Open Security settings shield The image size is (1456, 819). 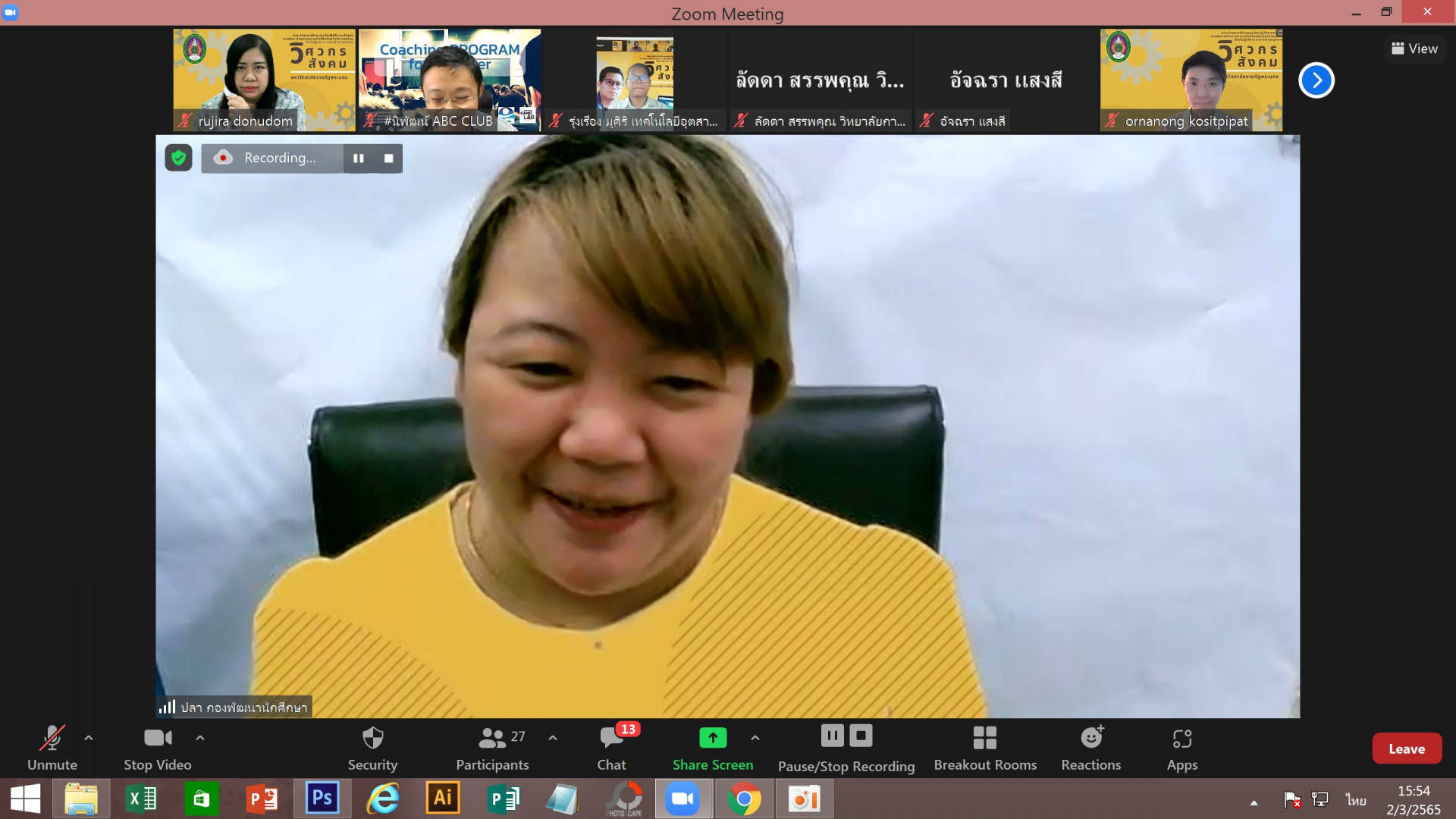(x=372, y=748)
